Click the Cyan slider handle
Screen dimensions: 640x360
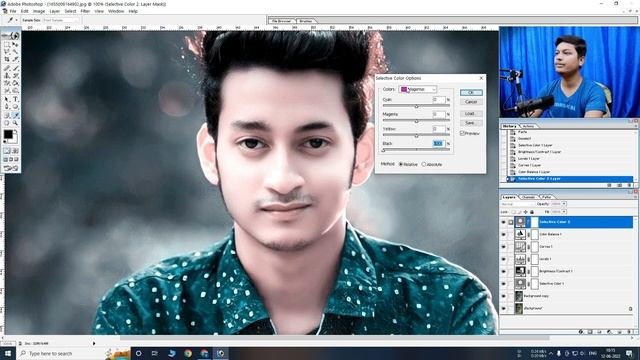tap(416, 107)
